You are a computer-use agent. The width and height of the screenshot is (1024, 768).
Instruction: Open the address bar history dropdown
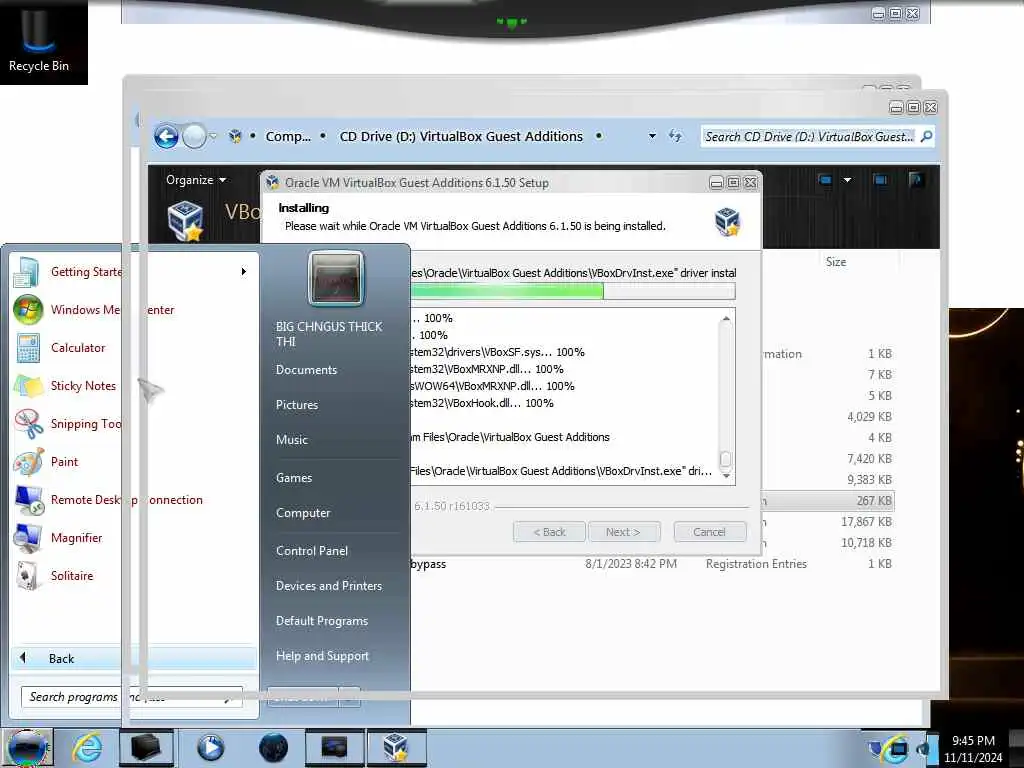coord(652,136)
